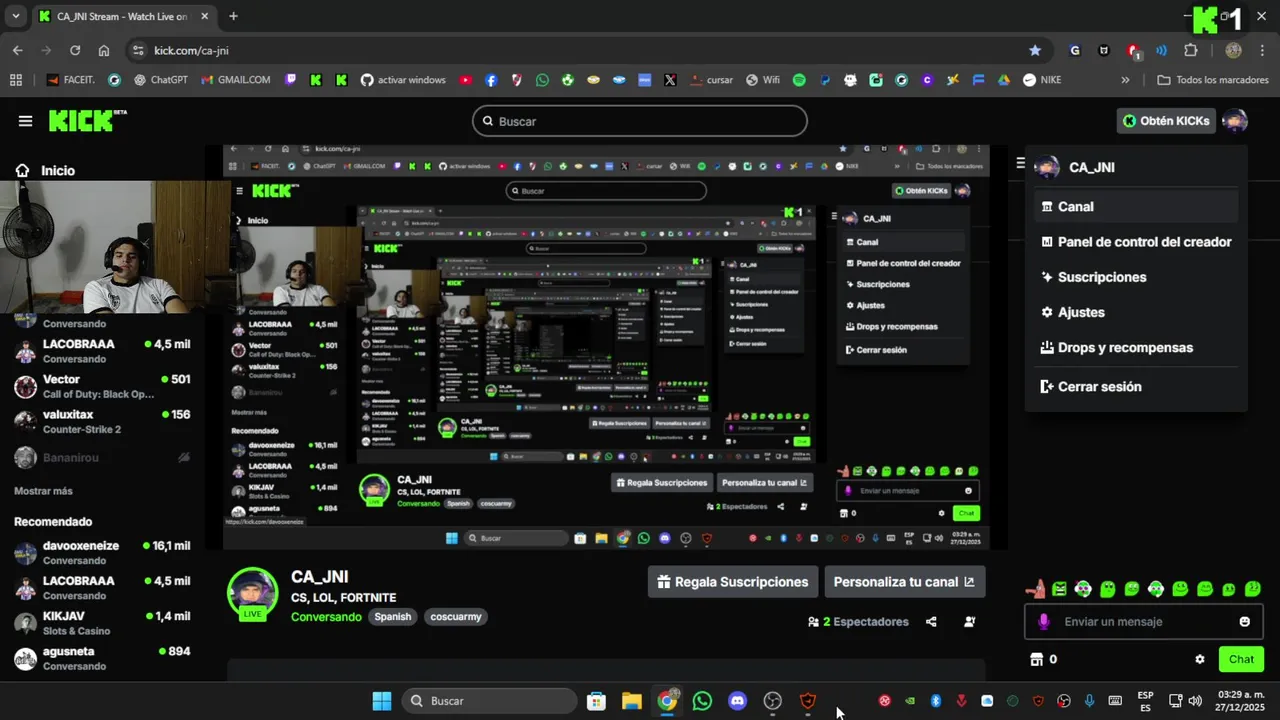Open the CA_JNI profile avatar in header
This screenshot has height=720, width=1280.
(x=1235, y=121)
